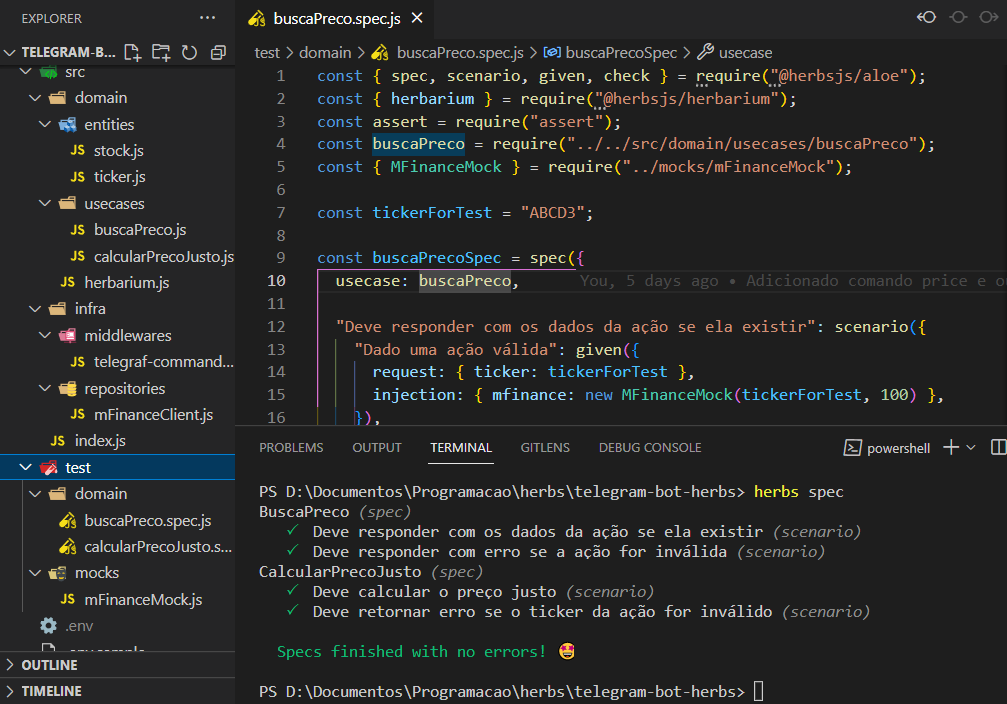Collapse the infra folder
The height and width of the screenshot is (704, 1007).
point(35,309)
